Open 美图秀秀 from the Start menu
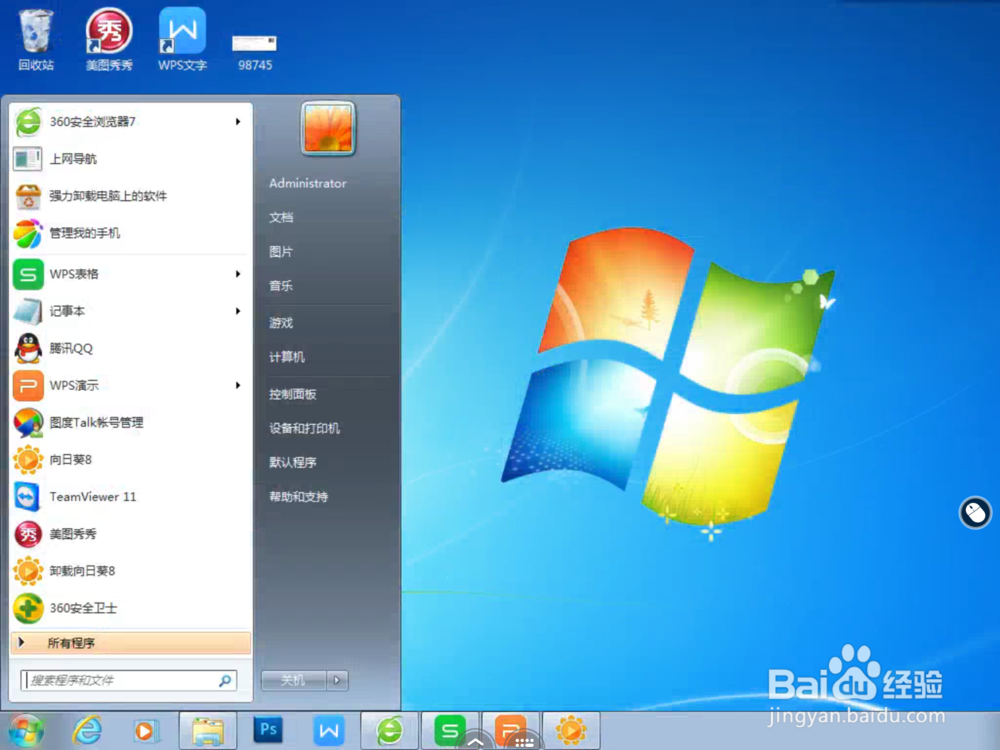Image resolution: width=1000 pixels, height=750 pixels. point(71,534)
